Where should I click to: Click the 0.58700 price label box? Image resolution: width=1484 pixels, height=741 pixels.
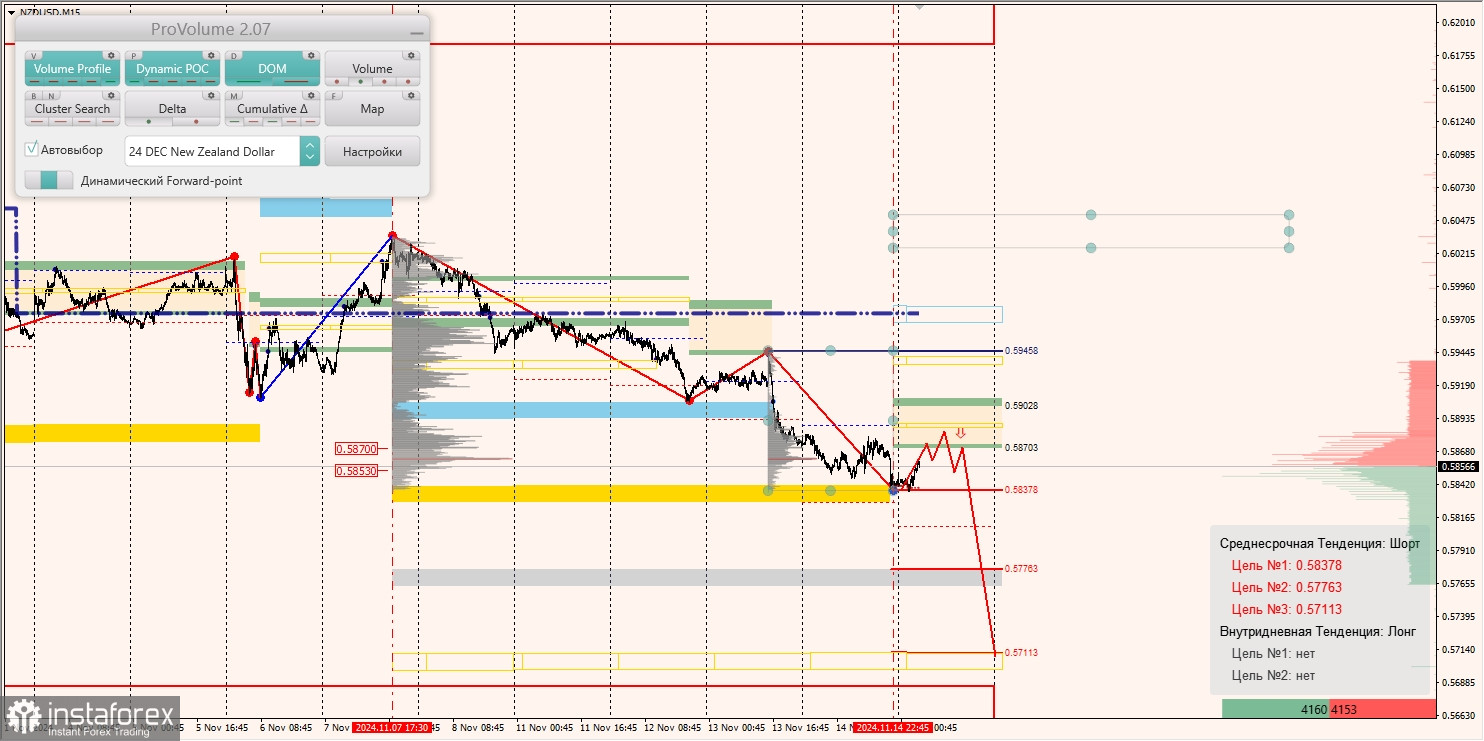(x=356, y=450)
